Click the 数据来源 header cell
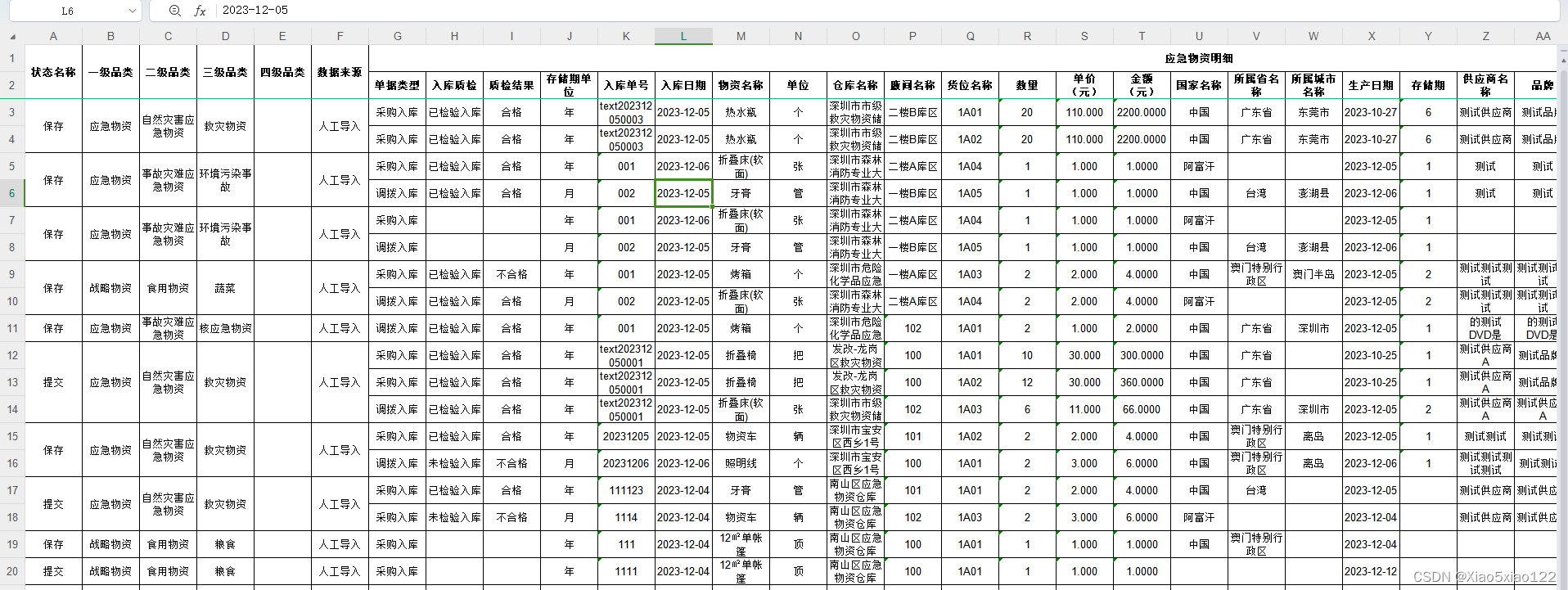The height and width of the screenshot is (590, 1568). pos(340,72)
